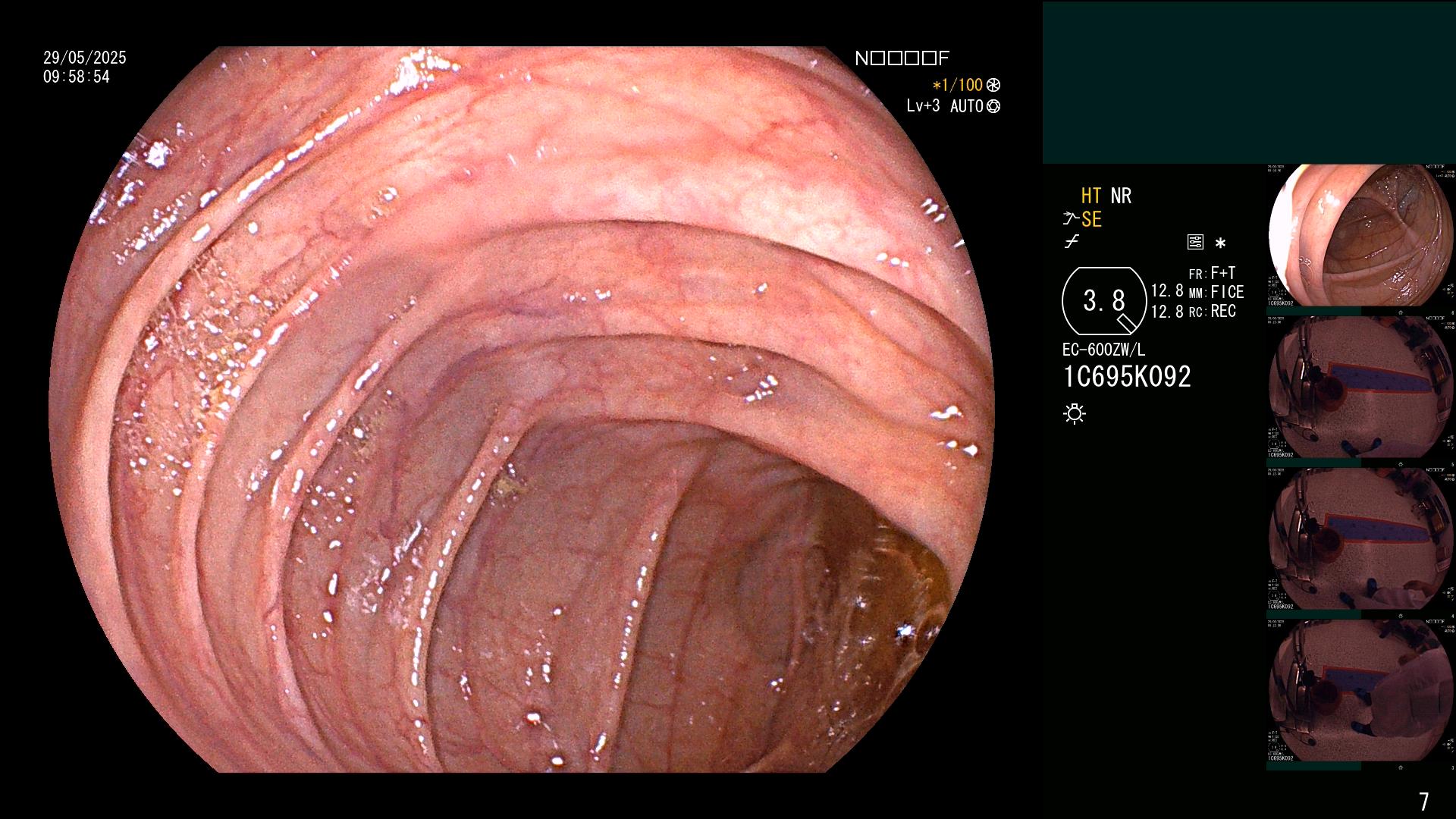
Task: Click the AUTO iris mode text
Action: (x=967, y=106)
